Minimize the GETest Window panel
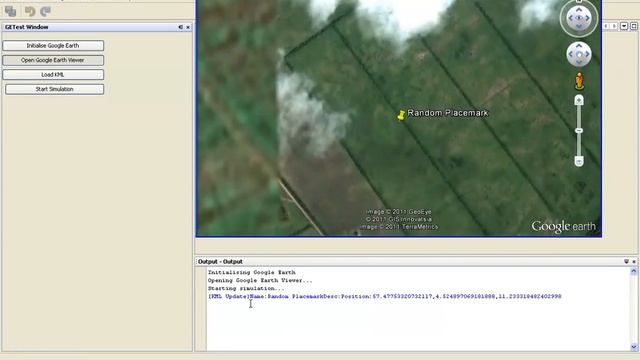The image size is (640, 360). 180,27
